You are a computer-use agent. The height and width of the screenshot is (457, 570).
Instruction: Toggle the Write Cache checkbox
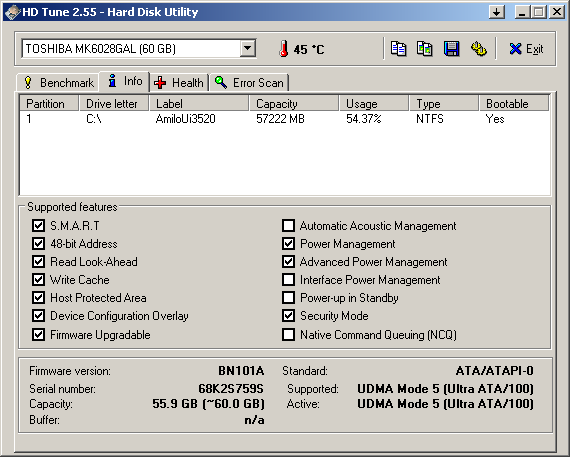tap(39, 280)
